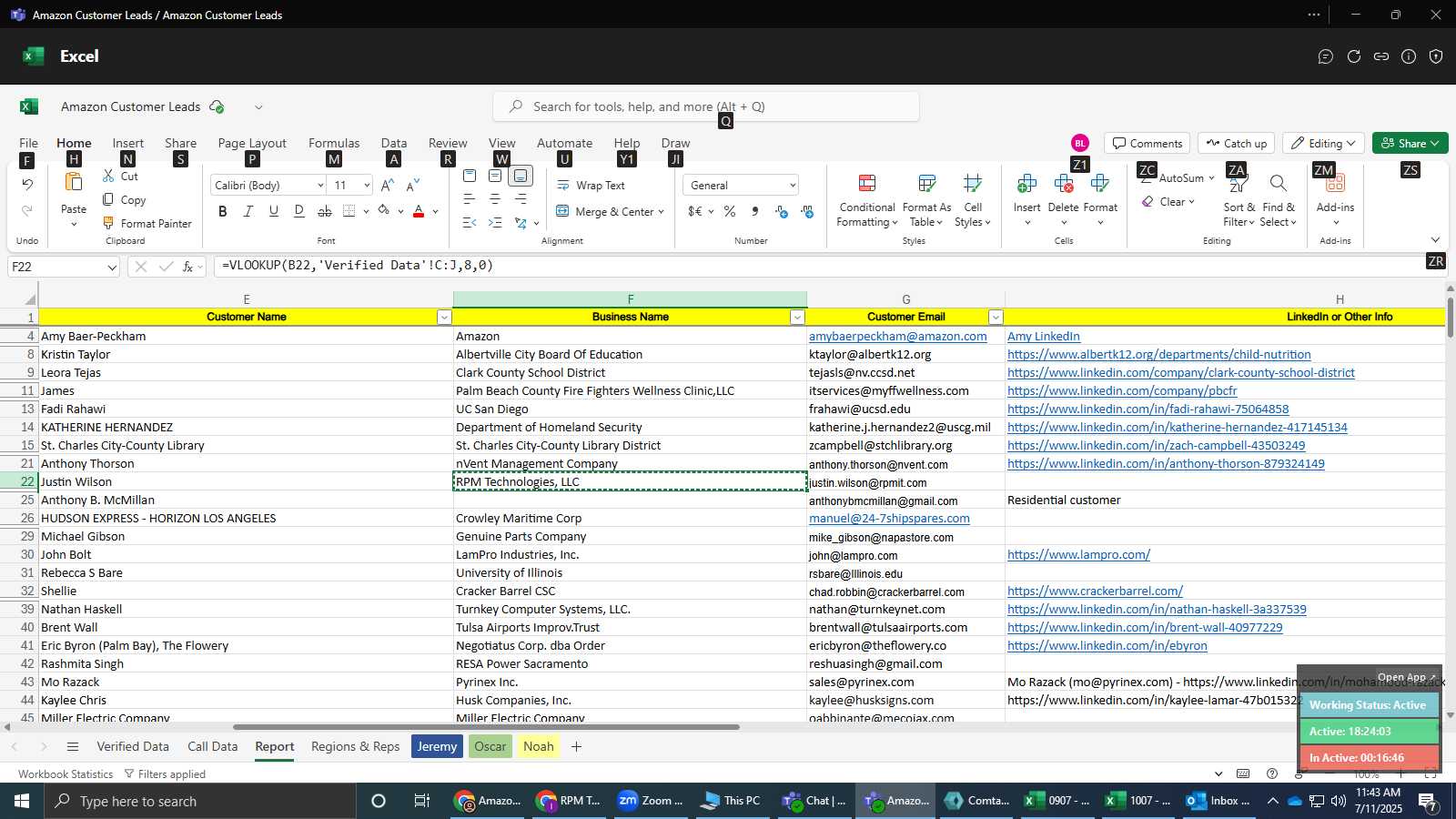
Task: Open Find & Select
Action: (x=1278, y=201)
